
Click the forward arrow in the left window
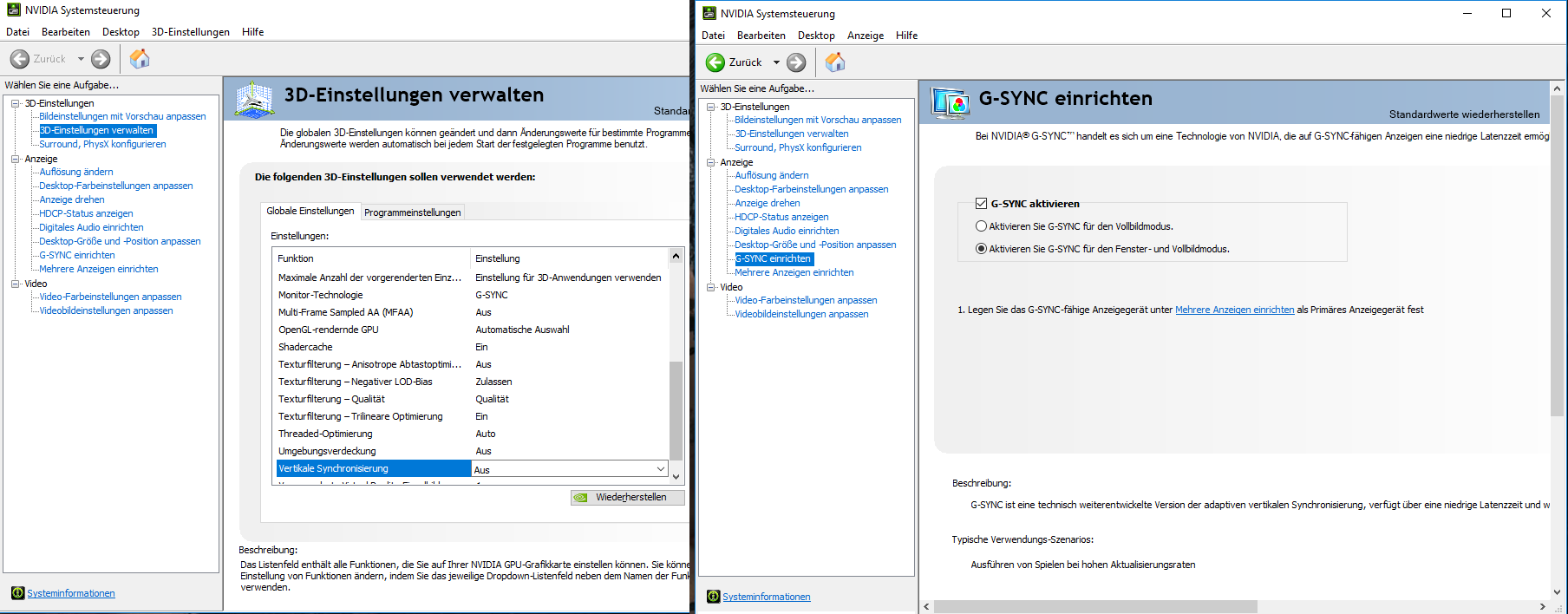[101, 59]
